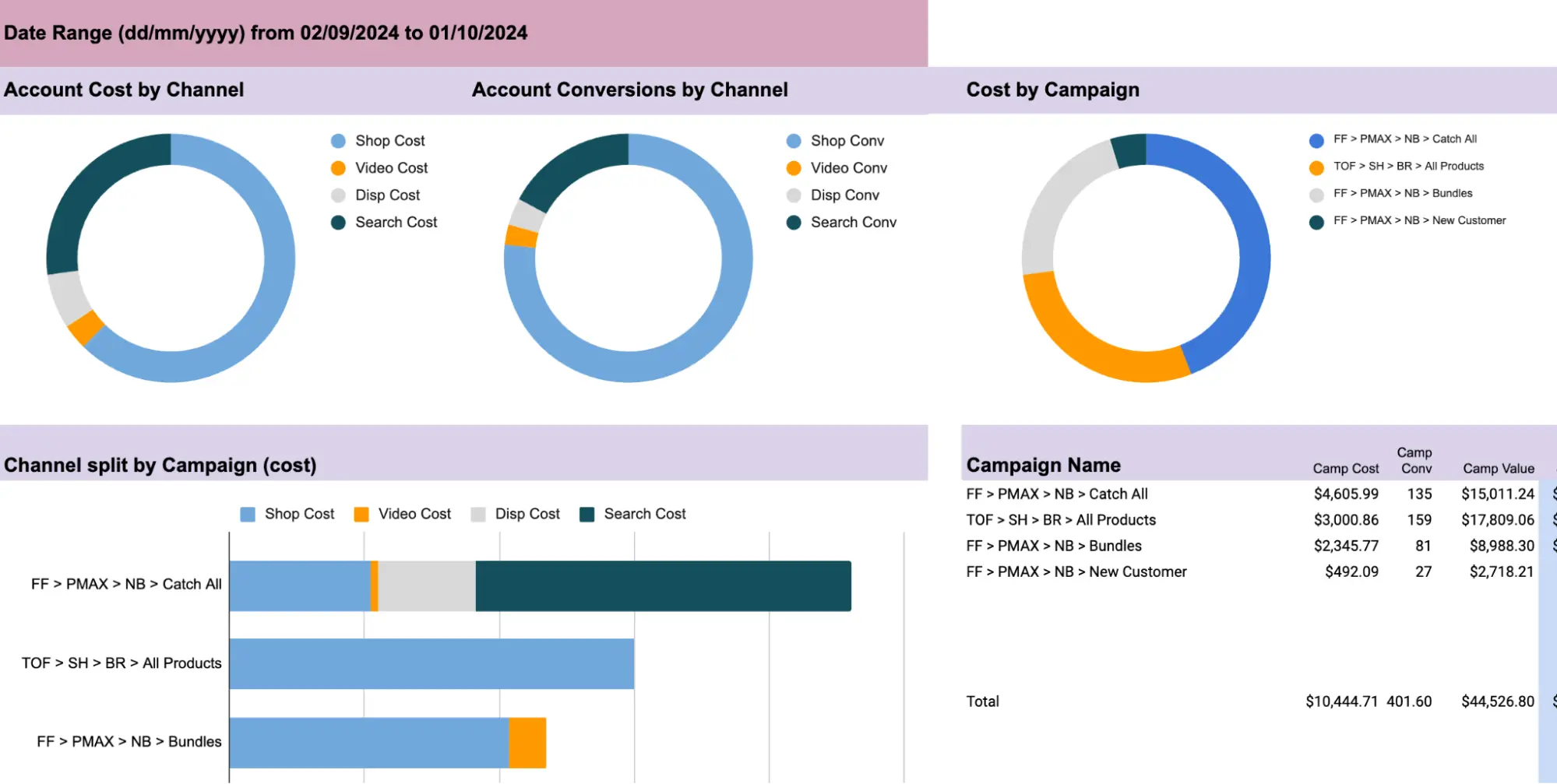
Task: Click table row name FF > PMAX > NB > Bundles
Action: (x=1054, y=547)
